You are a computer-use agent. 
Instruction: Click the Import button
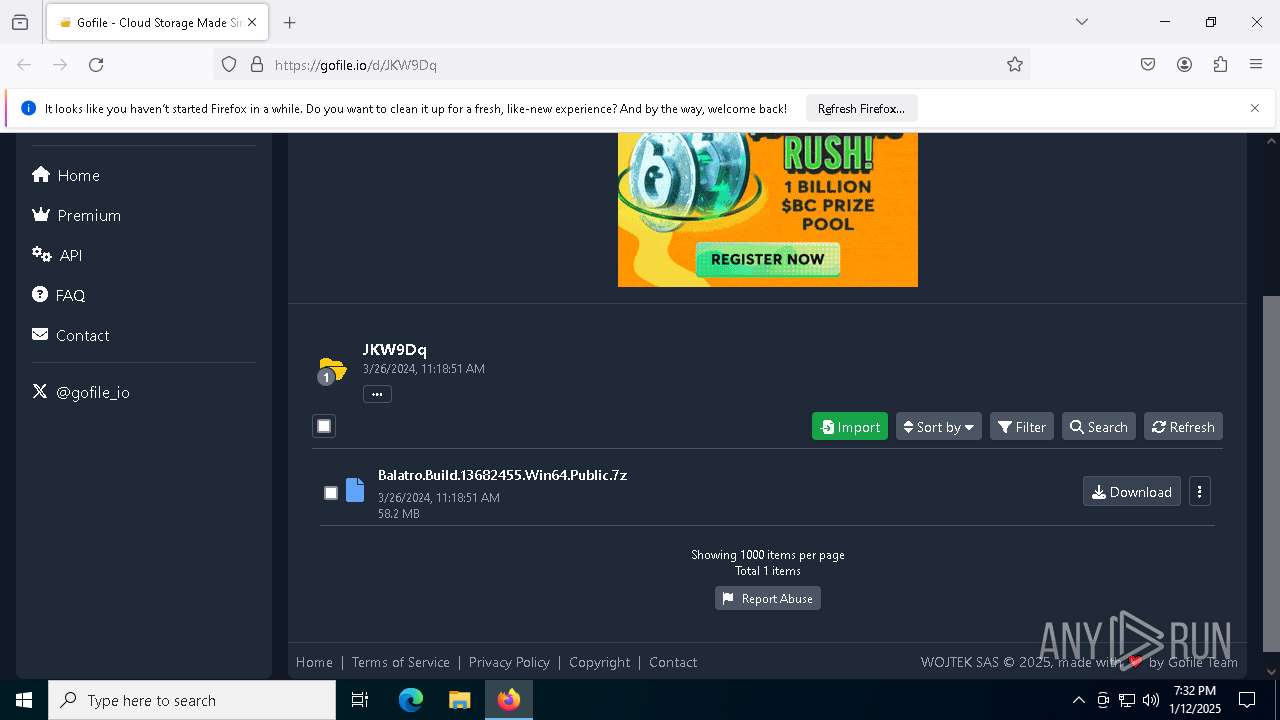coord(850,427)
